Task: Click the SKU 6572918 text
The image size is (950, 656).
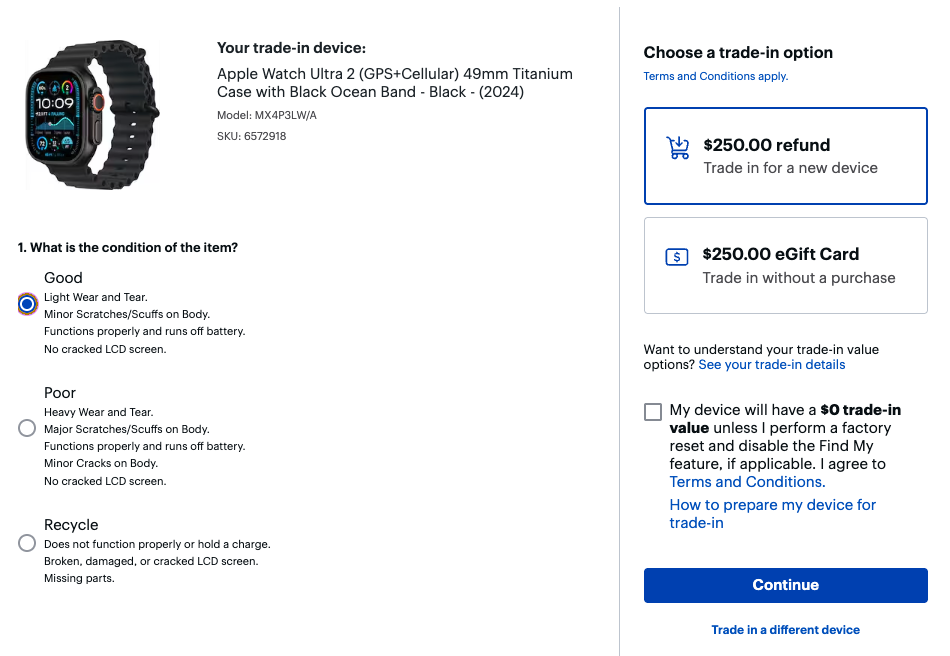Action: pyautogui.click(x=251, y=136)
